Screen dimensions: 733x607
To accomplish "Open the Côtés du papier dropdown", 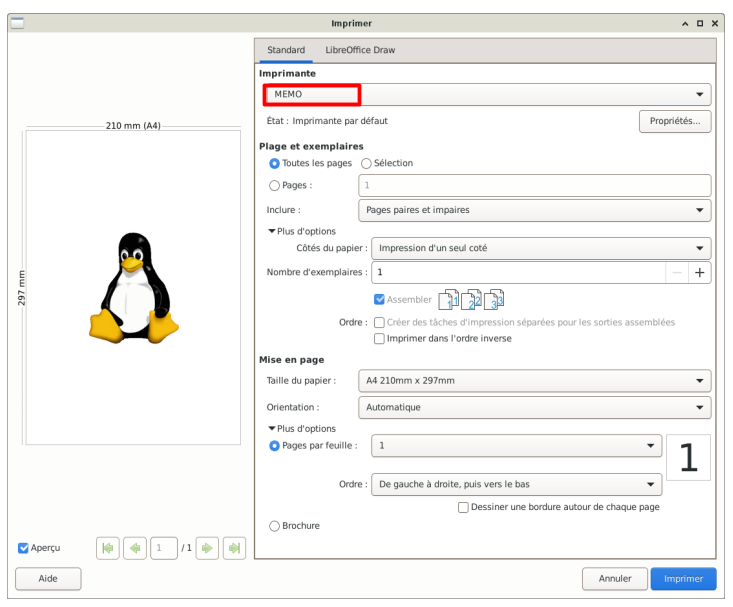I will [541, 248].
